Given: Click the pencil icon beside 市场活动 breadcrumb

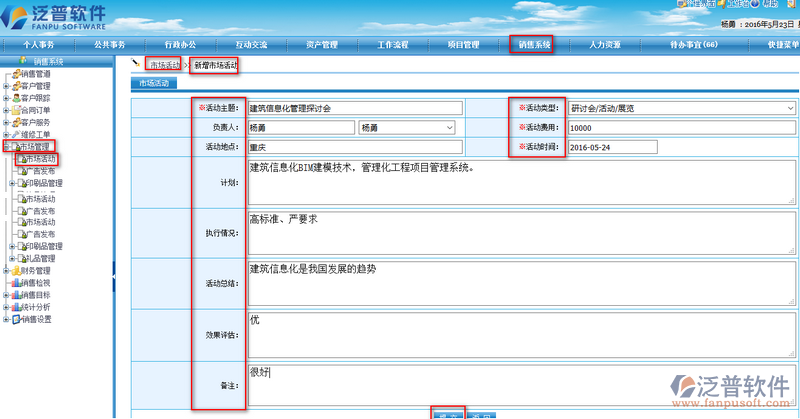Looking at the screenshot, I should [137, 63].
